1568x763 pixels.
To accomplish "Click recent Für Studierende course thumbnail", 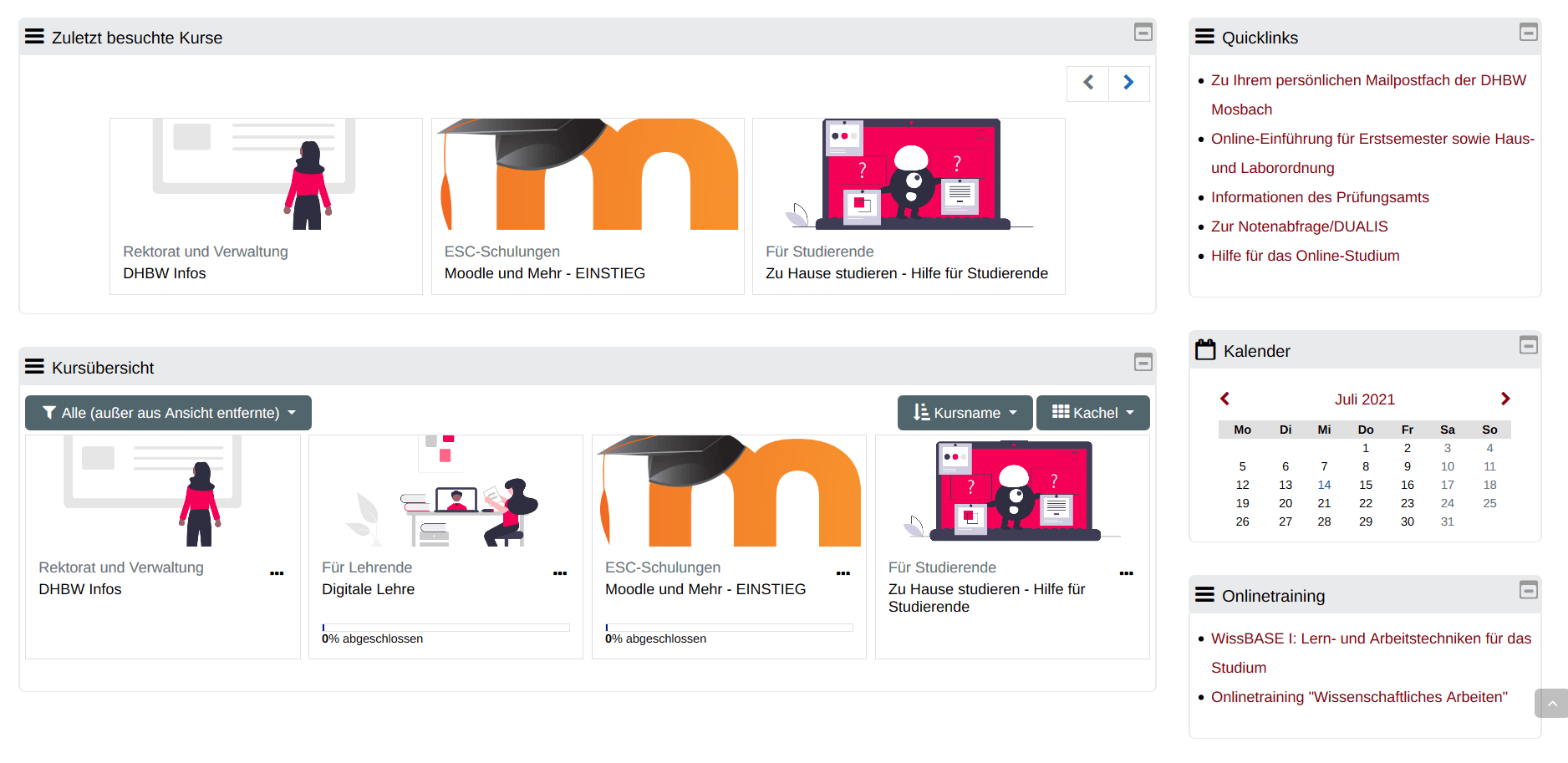I will pyautogui.click(x=909, y=174).
